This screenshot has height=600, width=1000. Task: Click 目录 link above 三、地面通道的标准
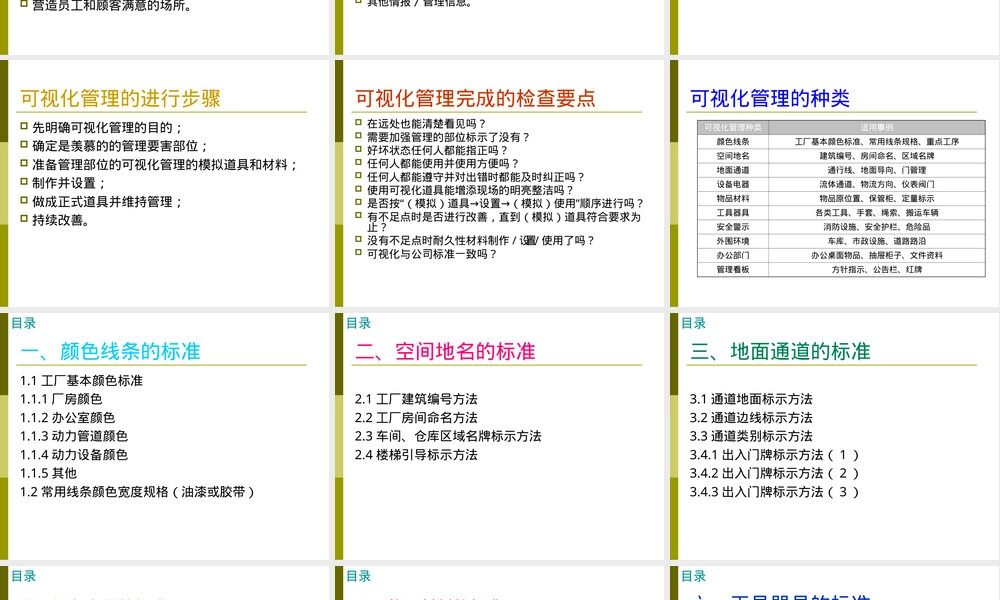[x=693, y=323]
